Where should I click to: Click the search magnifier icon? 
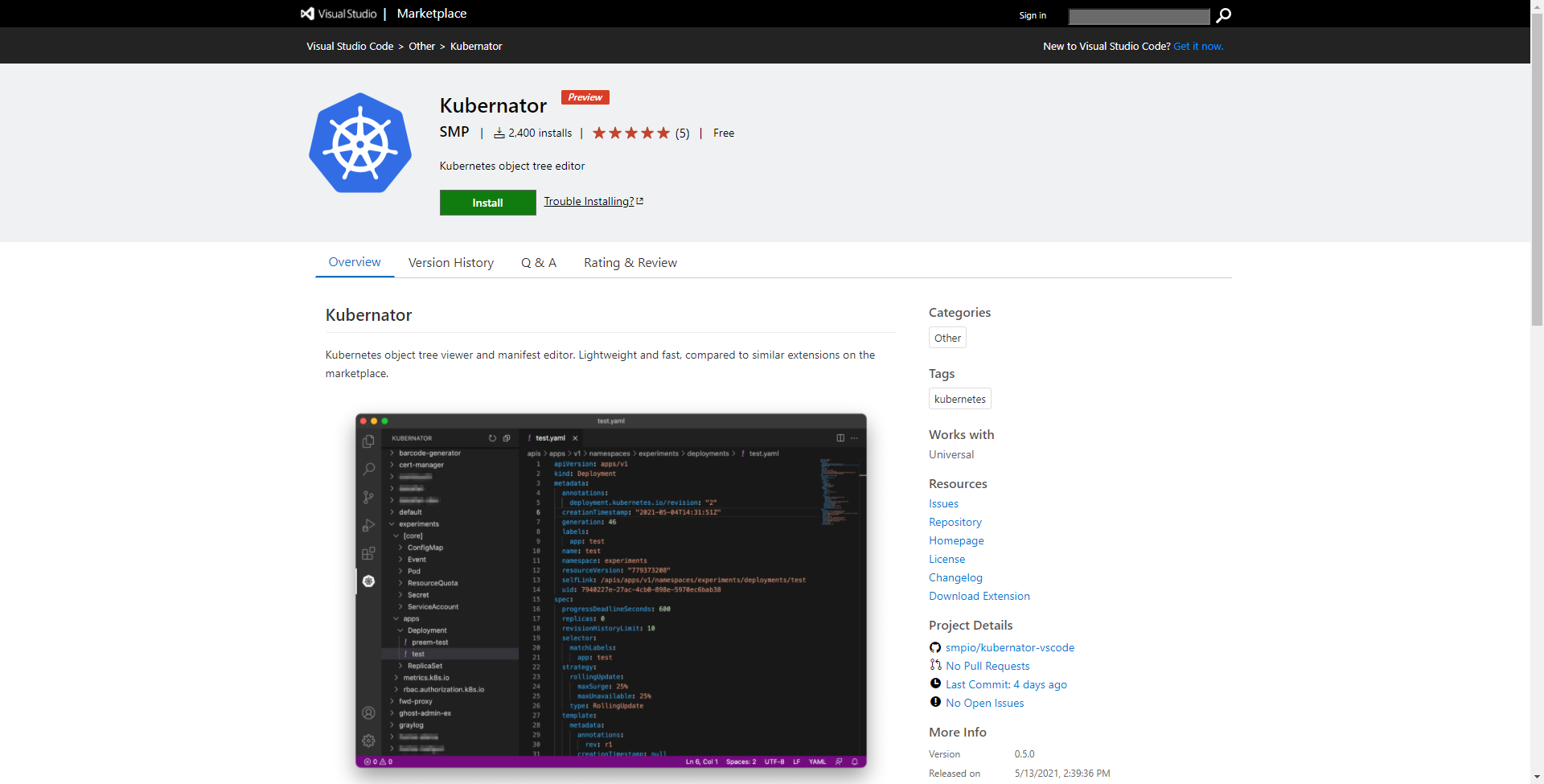tap(1223, 15)
